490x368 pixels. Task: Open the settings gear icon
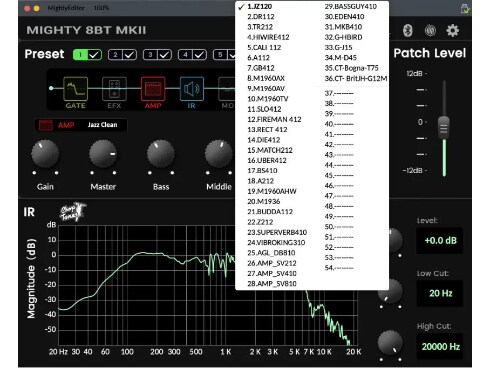click(x=452, y=30)
